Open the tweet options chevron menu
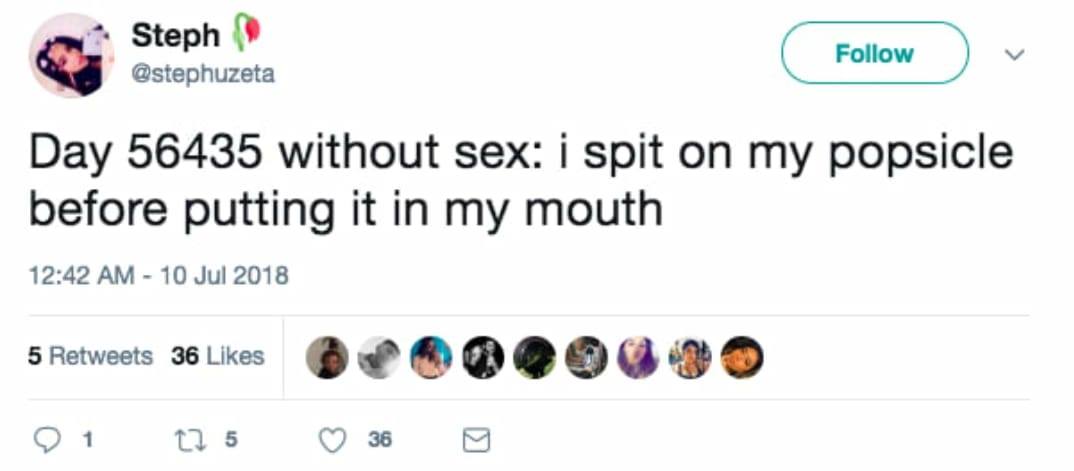Screen dimensions: 1074x471 (x=1014, y=55)
